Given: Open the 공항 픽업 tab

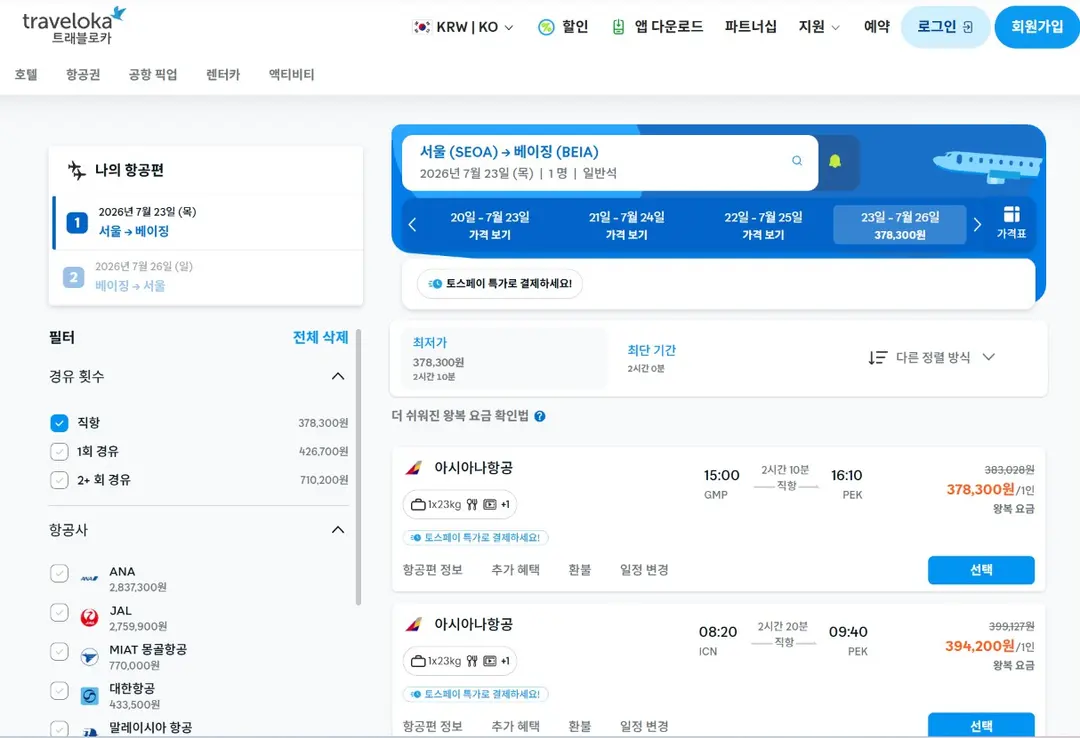Looking at the screenshot, I should point(153,74).
